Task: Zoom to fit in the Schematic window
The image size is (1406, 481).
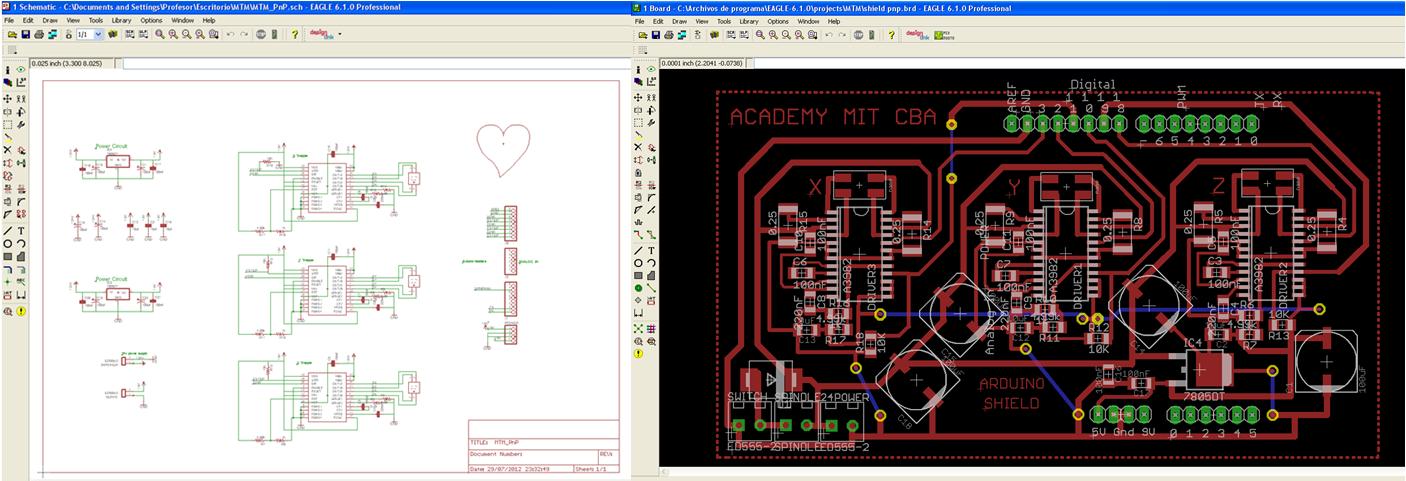Action: (x=160, y=34)
